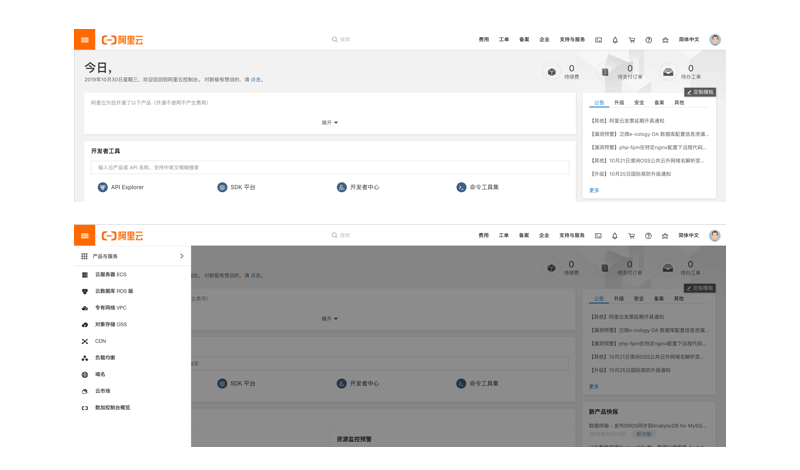Click 更多 link in top screenshot announcements
Screen dimensions: 800x470
pyautogui.click(x=594, y=190)
